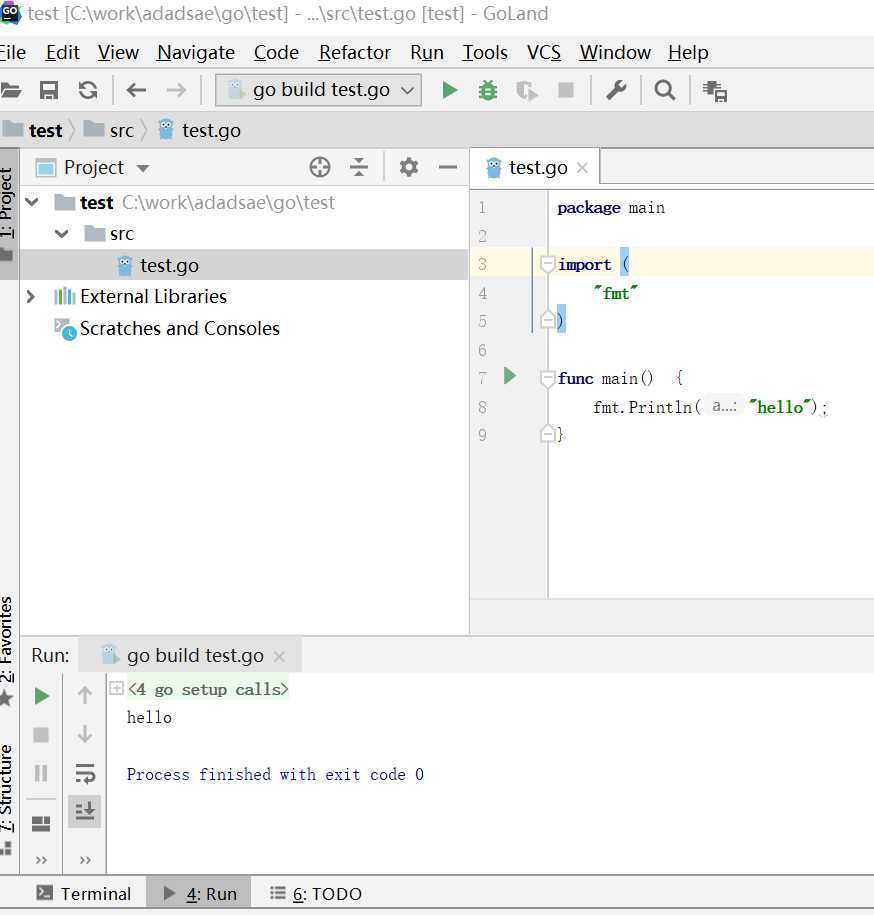The width and height of the screenshot is (874, 915).
Task: Open the Terminal tool window
Action: click(83, 893)
